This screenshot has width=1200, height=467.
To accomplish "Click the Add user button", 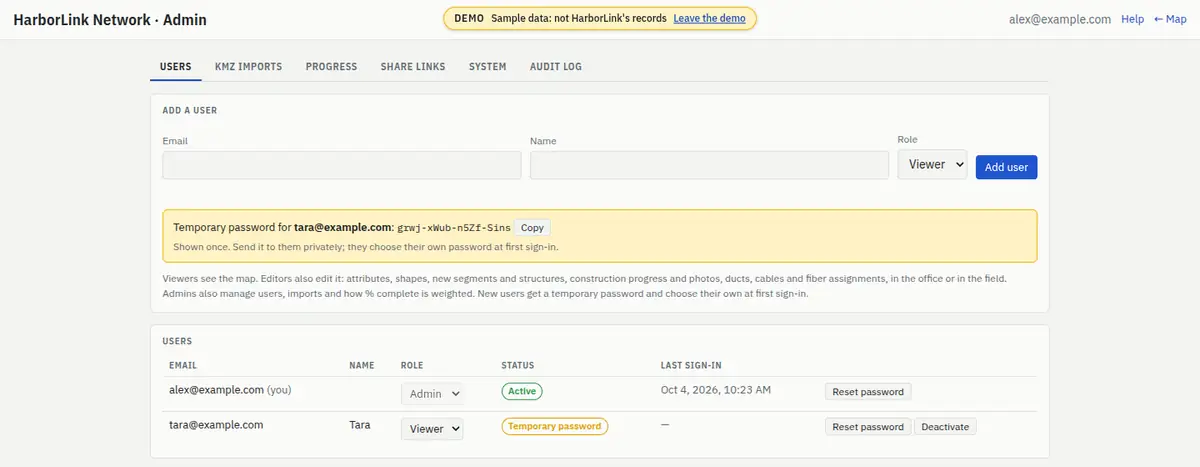I will 1006,167.
